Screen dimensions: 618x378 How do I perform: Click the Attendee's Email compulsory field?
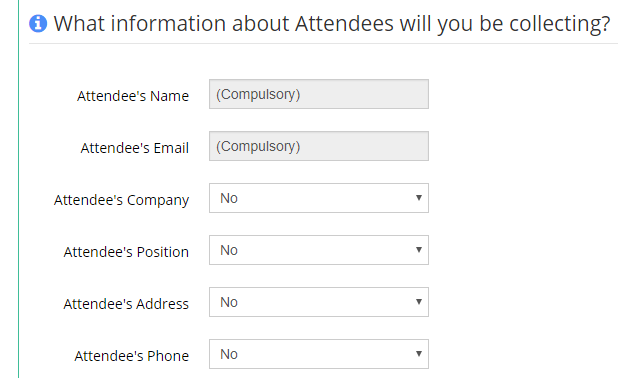[319, 146]
